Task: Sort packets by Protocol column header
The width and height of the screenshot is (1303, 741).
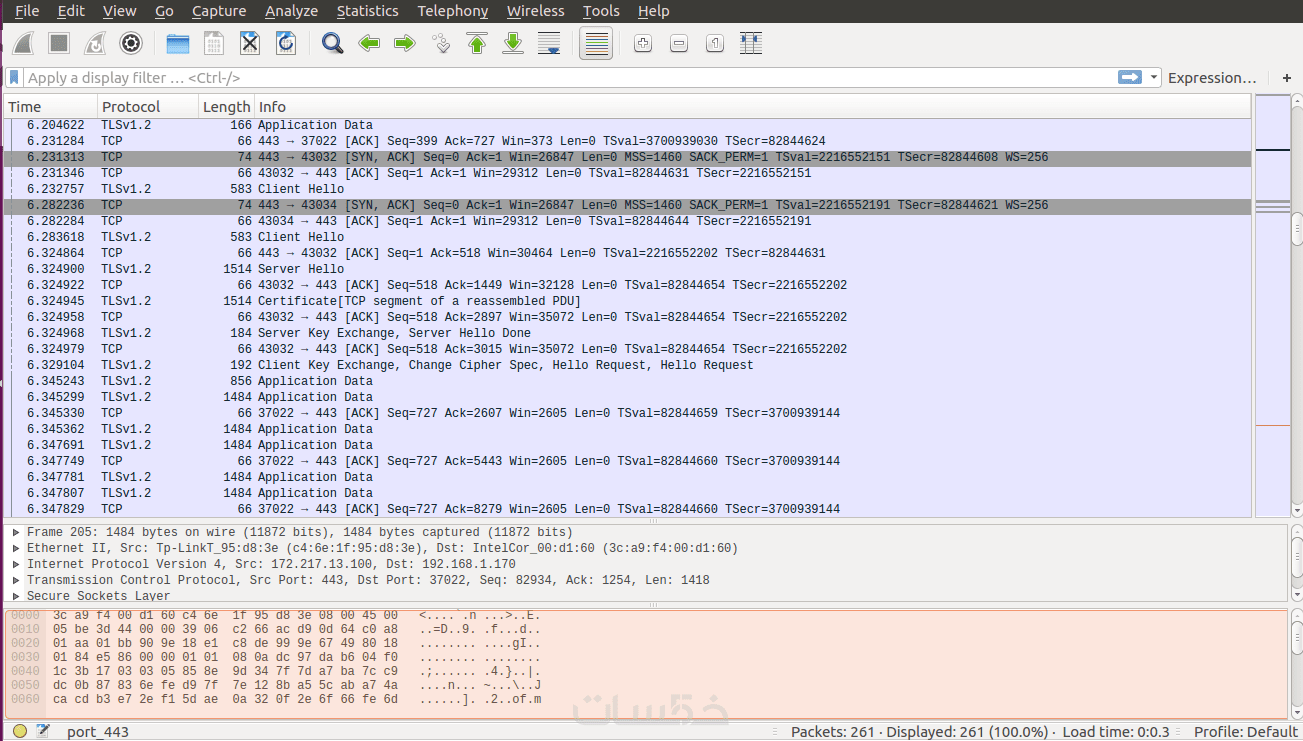Action: 148,107
